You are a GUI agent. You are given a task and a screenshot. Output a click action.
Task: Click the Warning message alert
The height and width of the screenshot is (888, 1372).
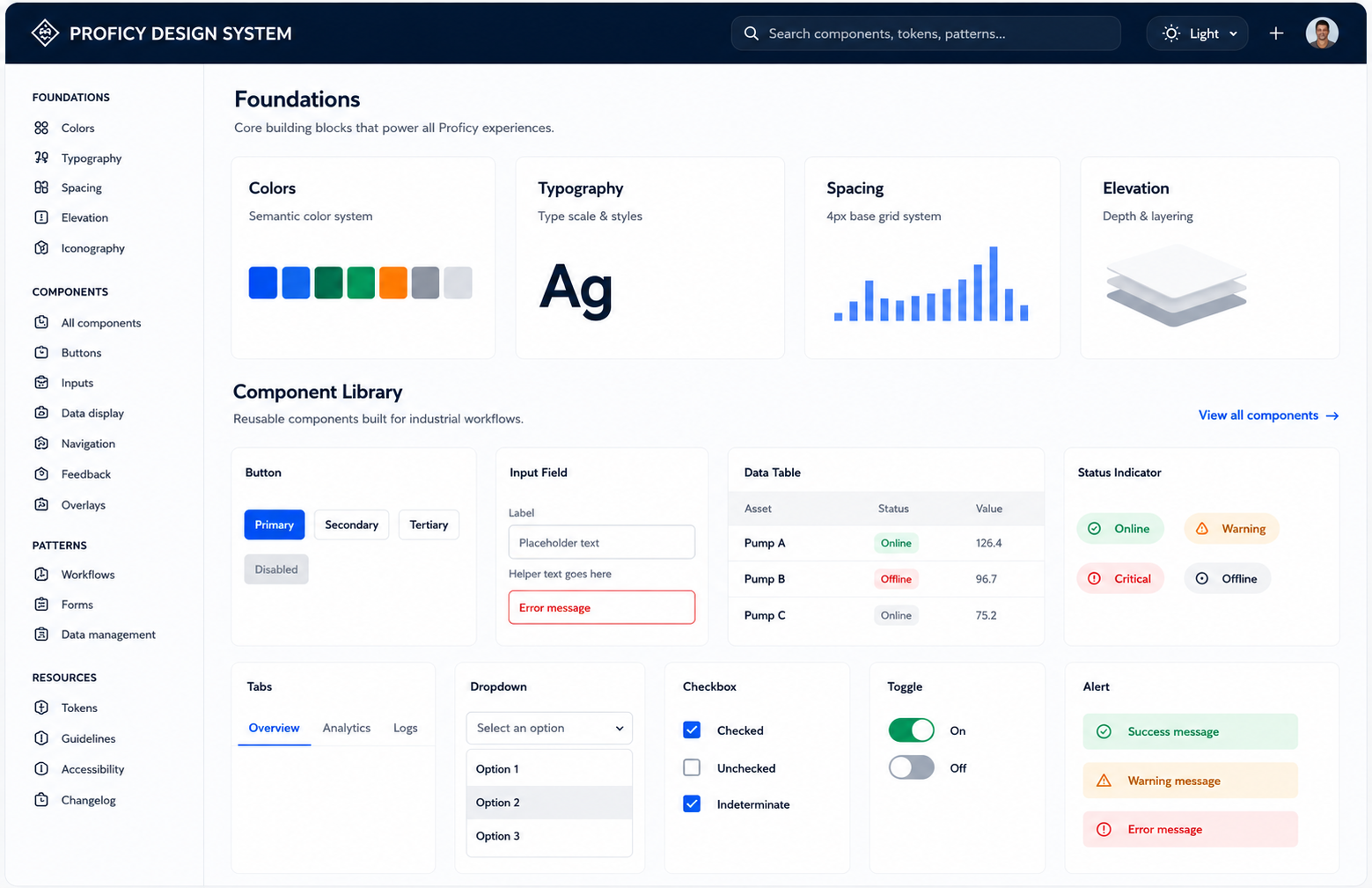pyautogui.click(x=1190, y=781)
